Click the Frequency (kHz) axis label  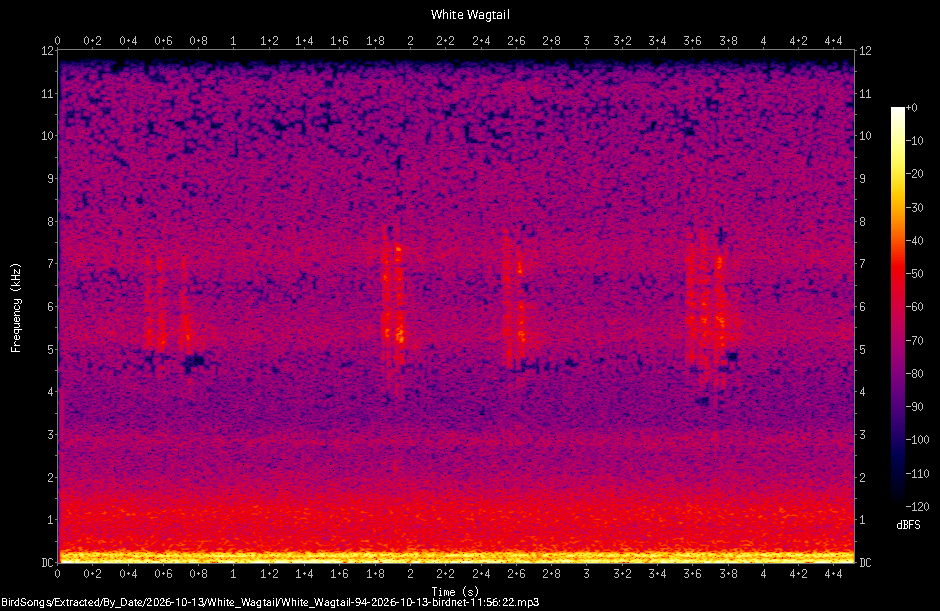pyautogui.click(x=16, y=308)
